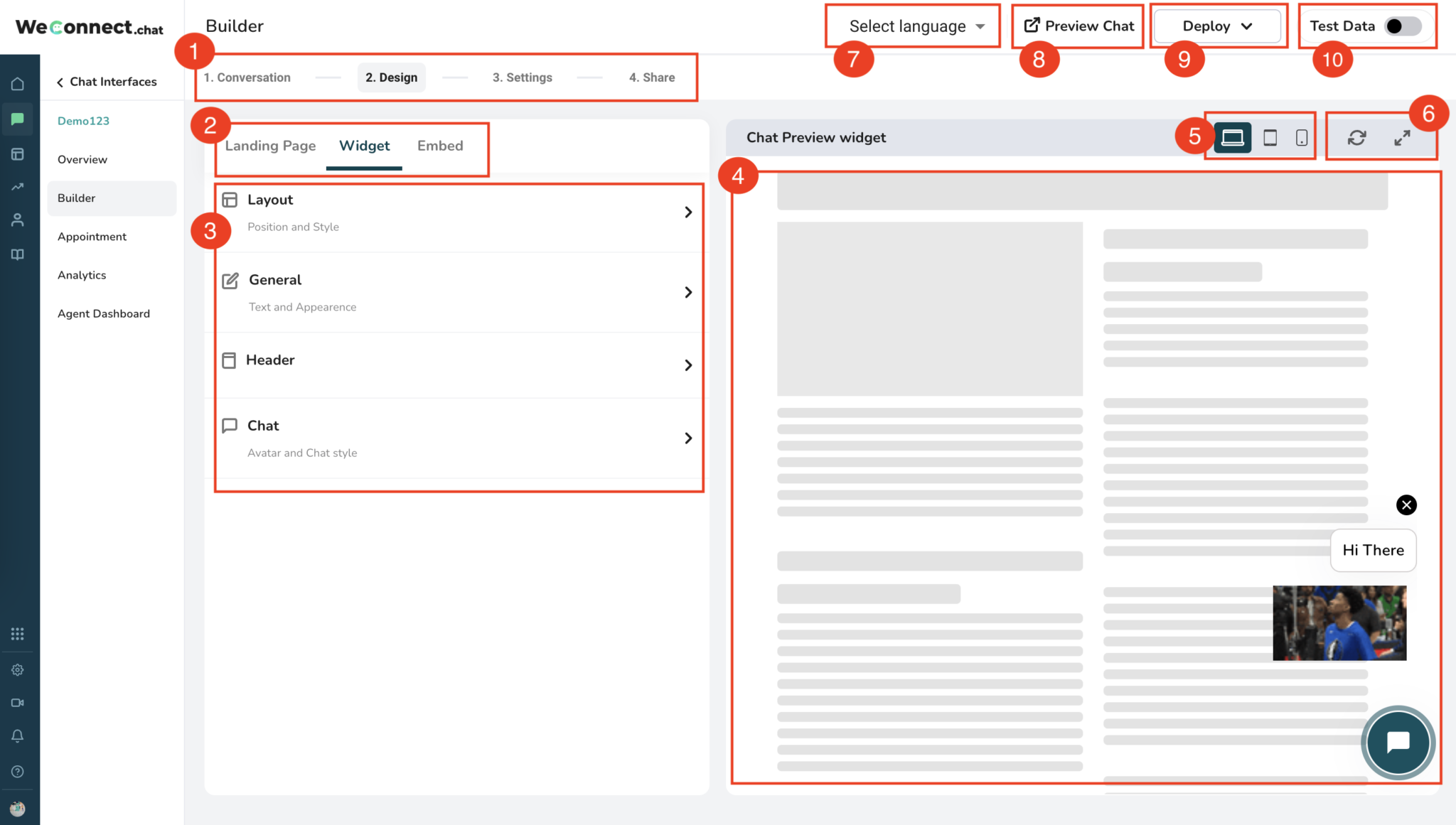Switch preview to mobile phone view icon
Image resolution: width=1456 pixels, height=825 pixels.
pos(1301,137)
